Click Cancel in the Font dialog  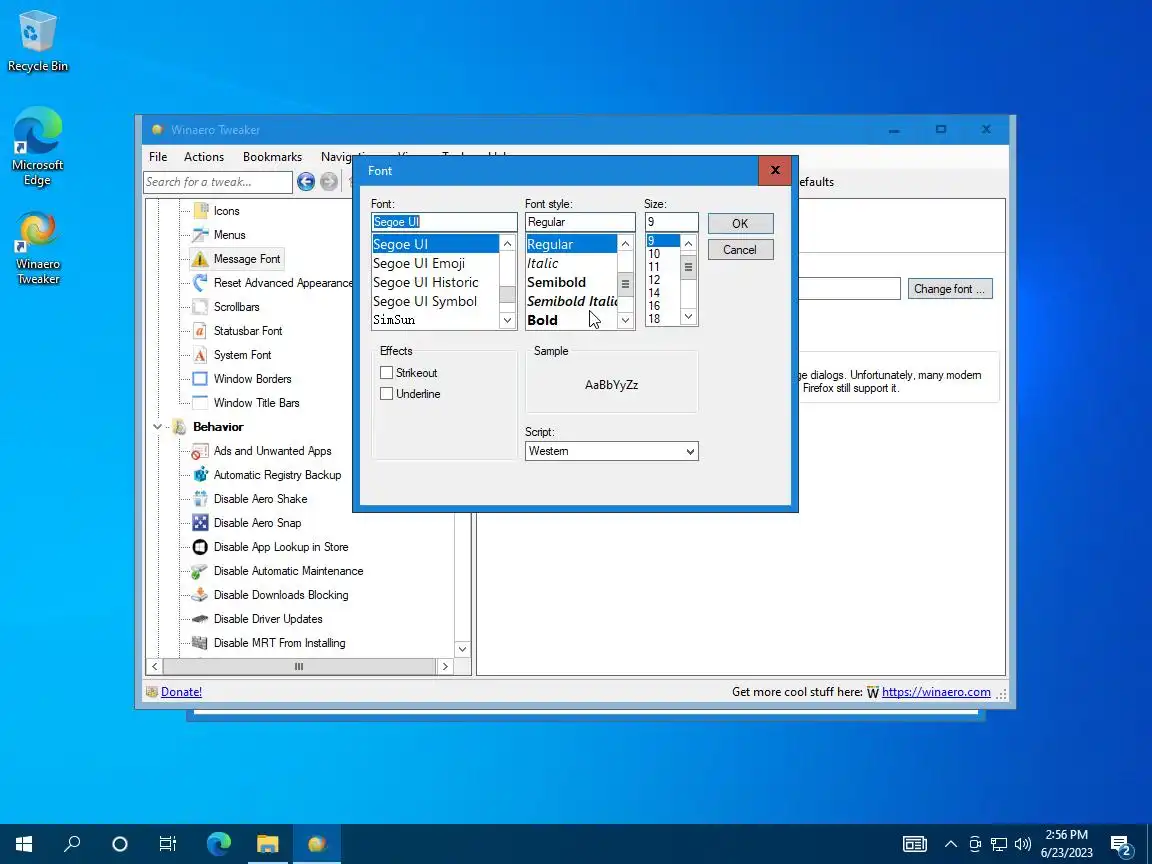pos(741,250)
